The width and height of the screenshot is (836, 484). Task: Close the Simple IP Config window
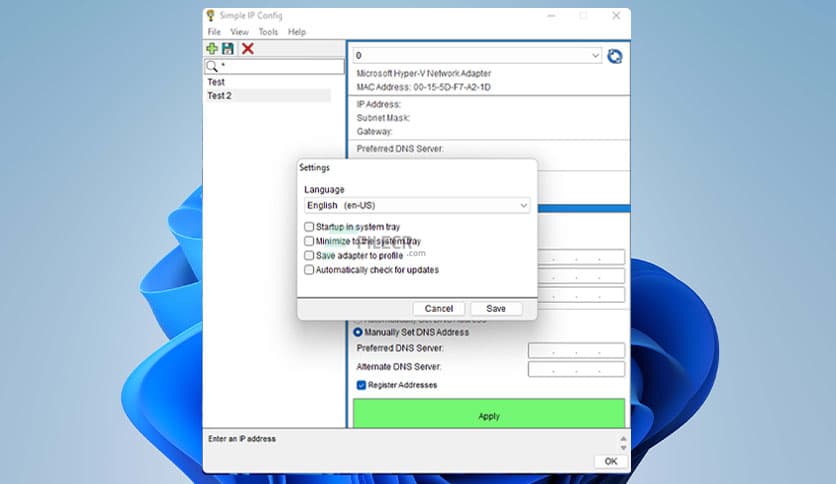616,15
